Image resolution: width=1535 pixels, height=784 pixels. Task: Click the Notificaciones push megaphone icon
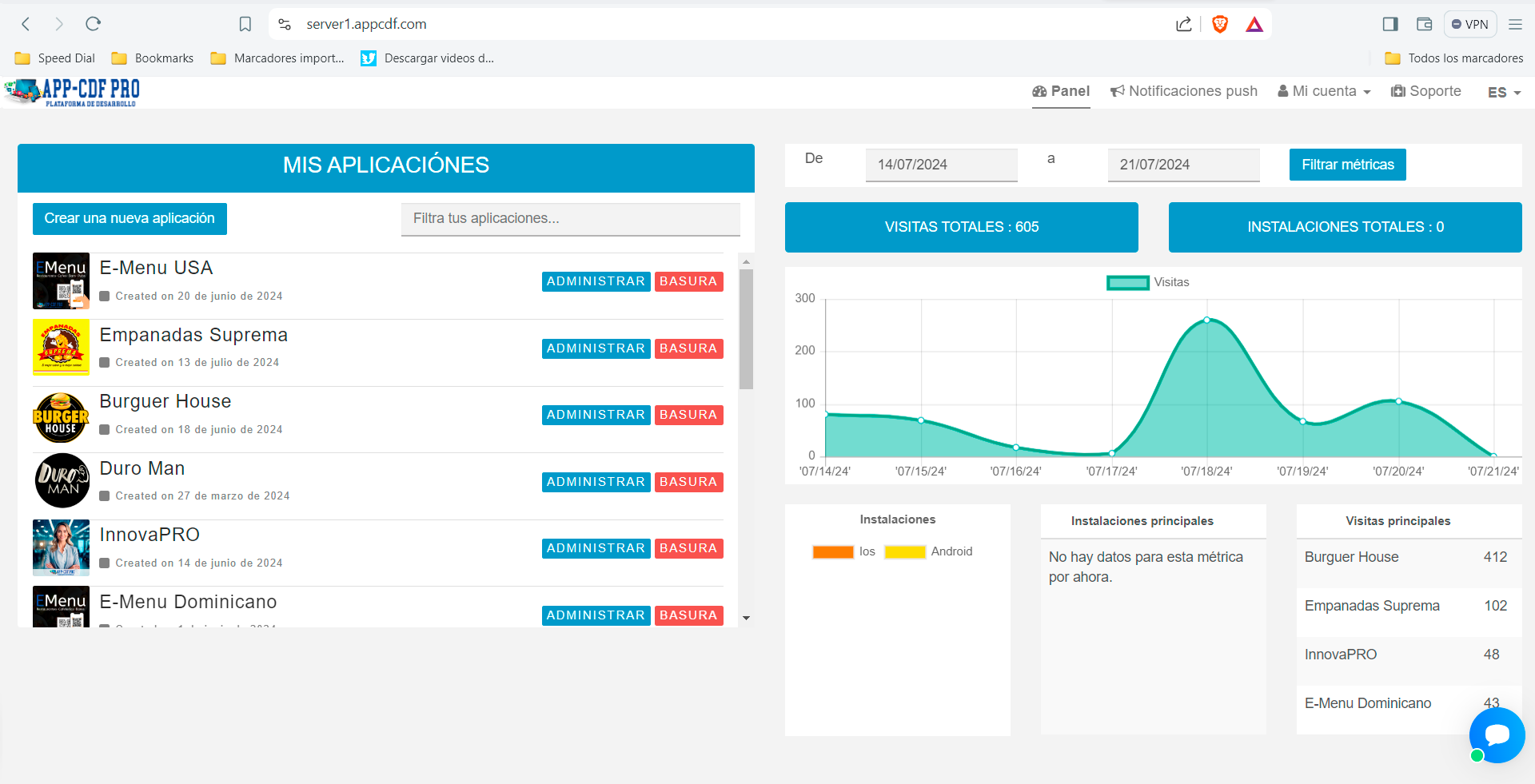1117,90
